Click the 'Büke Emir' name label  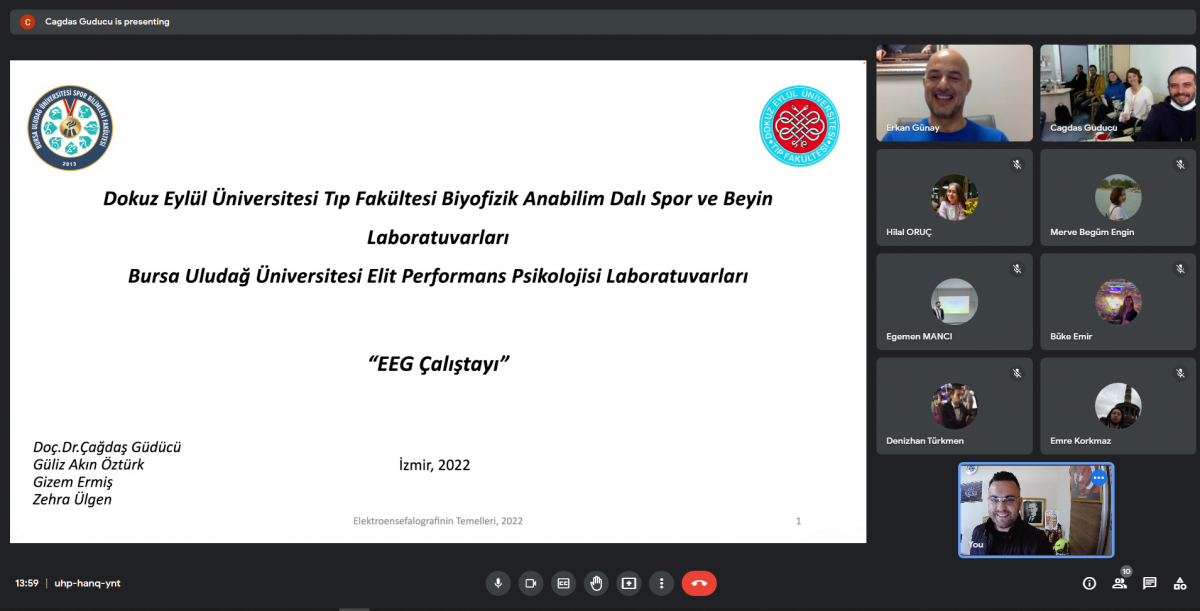pos(1071,336)
